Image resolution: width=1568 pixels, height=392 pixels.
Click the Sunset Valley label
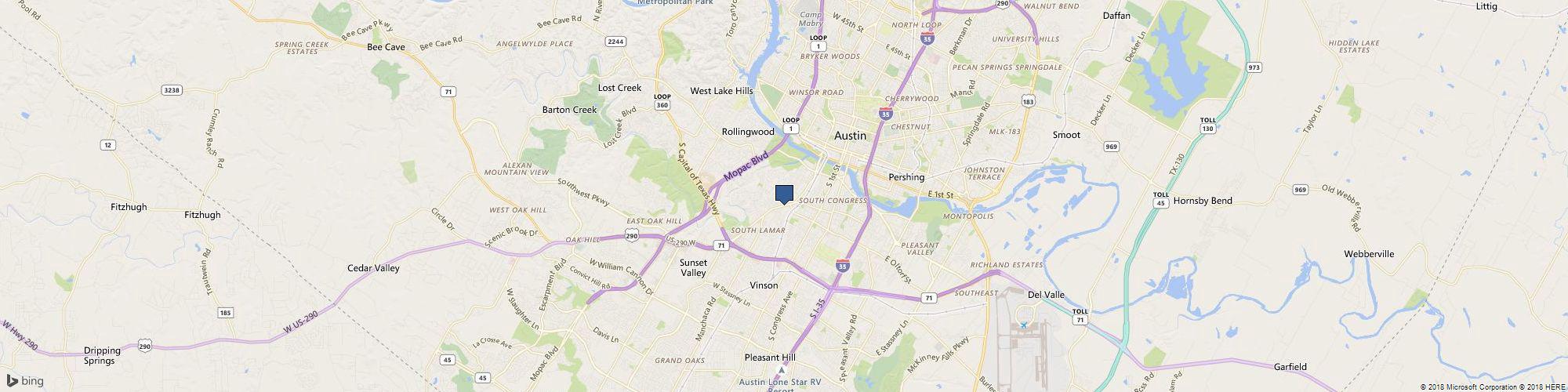pos(693,267)
